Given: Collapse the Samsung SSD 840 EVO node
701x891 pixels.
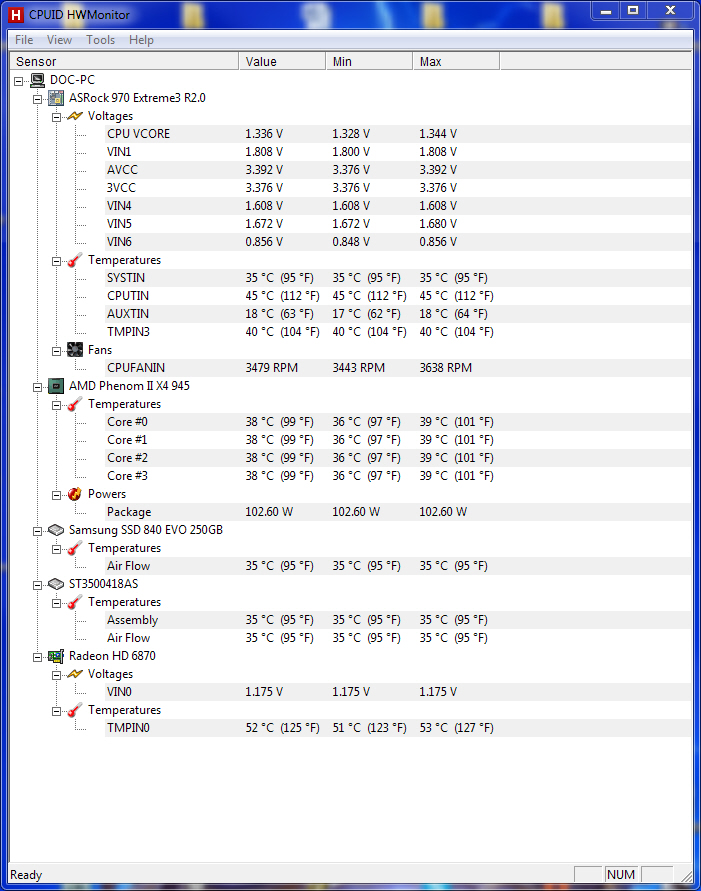Looking at the screenshot, I should [37, 531].
